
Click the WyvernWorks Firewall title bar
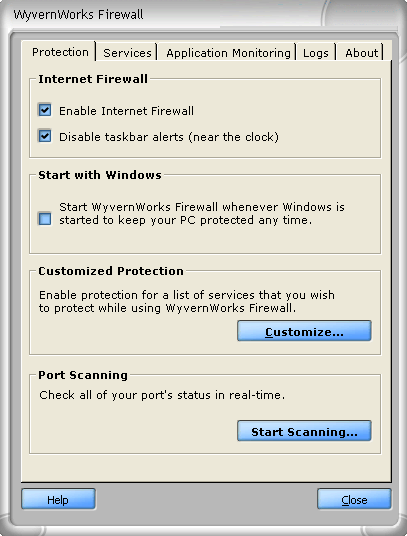click(203, 14)
